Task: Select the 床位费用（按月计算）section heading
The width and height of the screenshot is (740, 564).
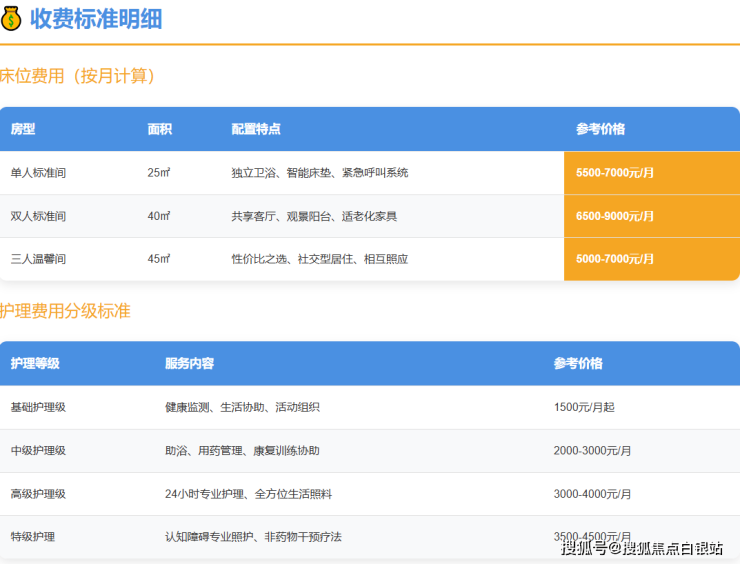Action: [x=78, y=76]
